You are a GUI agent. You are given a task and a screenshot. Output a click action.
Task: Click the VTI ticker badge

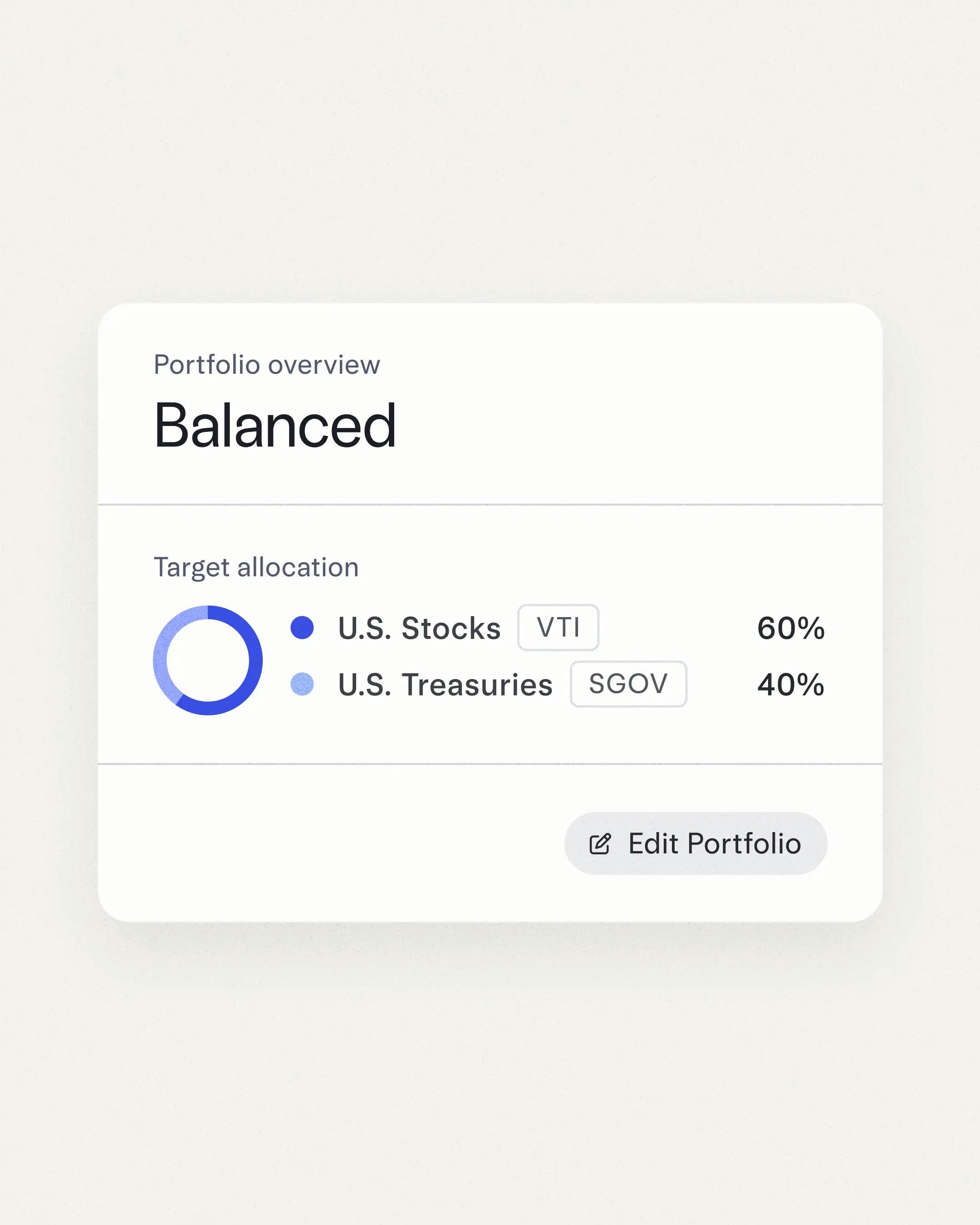point(558,628)
